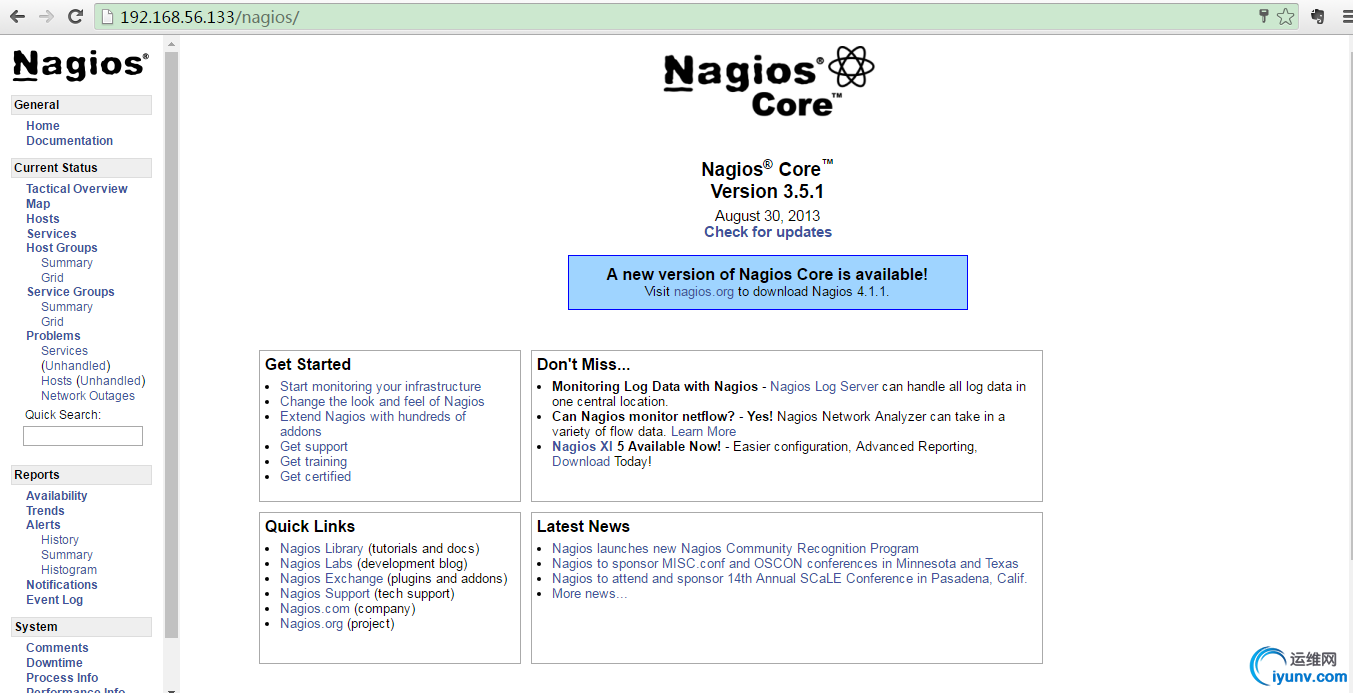Open the Nagios Exchange link

pos(331,579)
